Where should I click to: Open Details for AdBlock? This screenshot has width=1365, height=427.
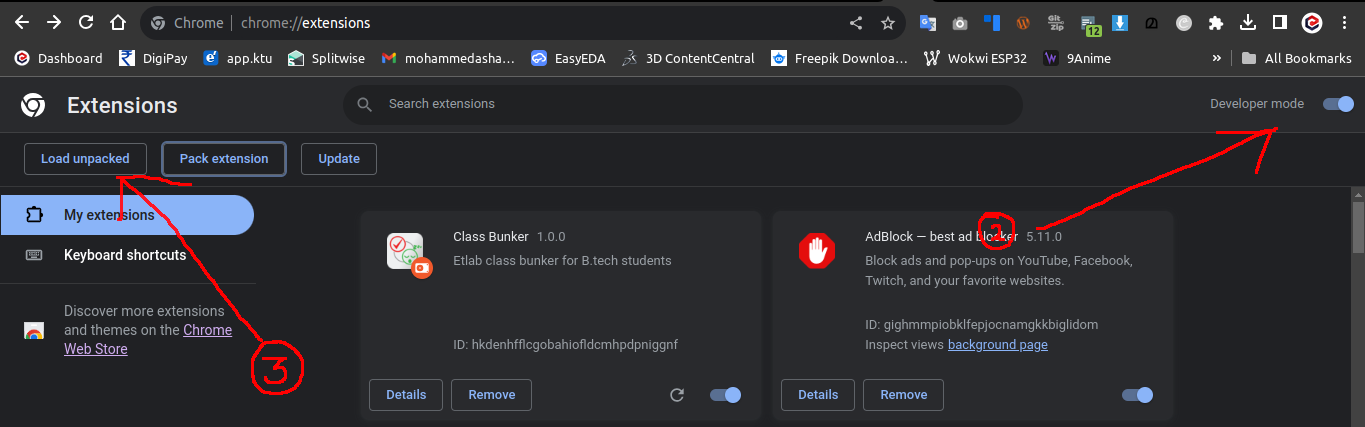click(x=818, y=395)
